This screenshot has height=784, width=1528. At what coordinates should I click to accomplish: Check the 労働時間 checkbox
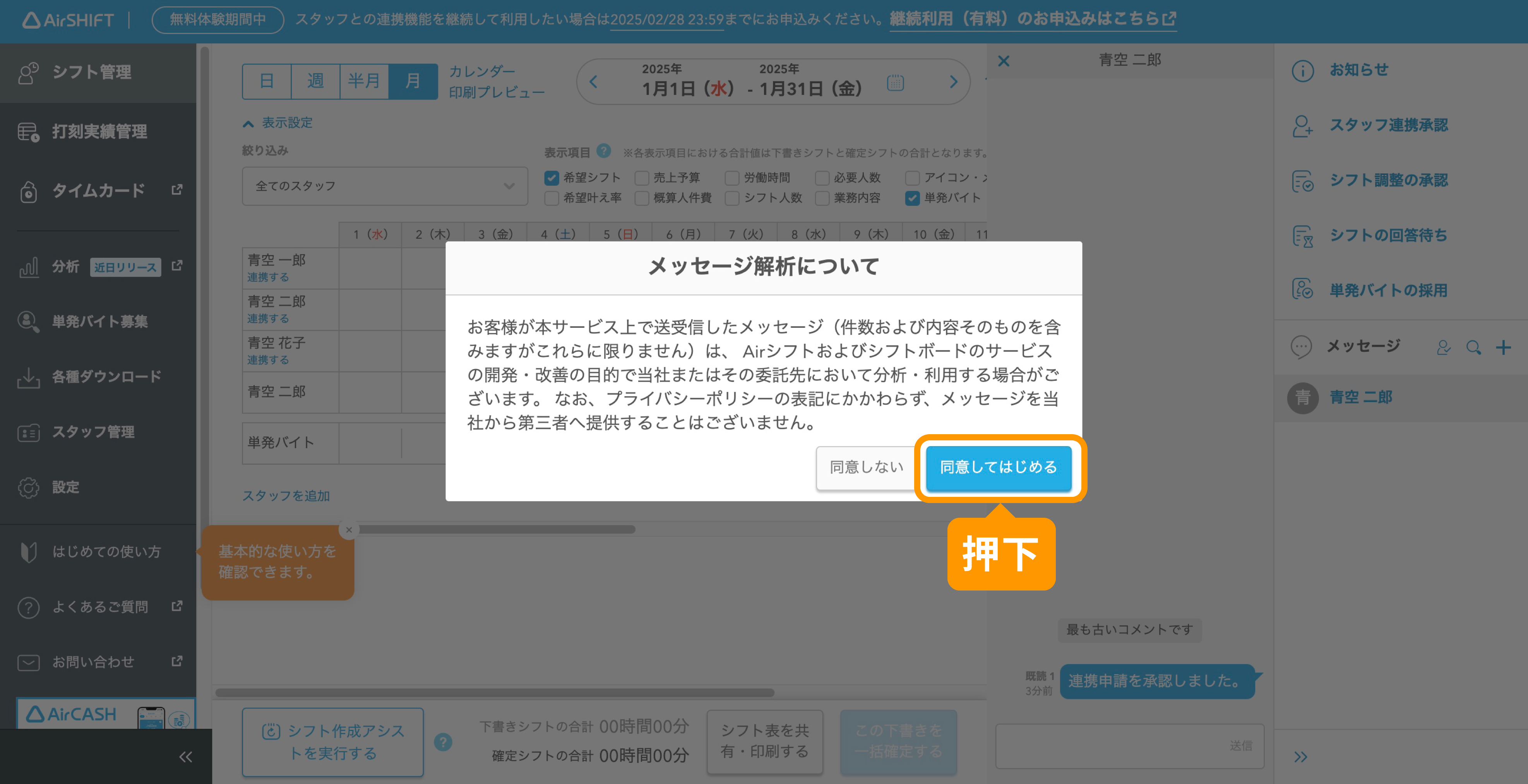pyautogui.click(x=732, y=178)
